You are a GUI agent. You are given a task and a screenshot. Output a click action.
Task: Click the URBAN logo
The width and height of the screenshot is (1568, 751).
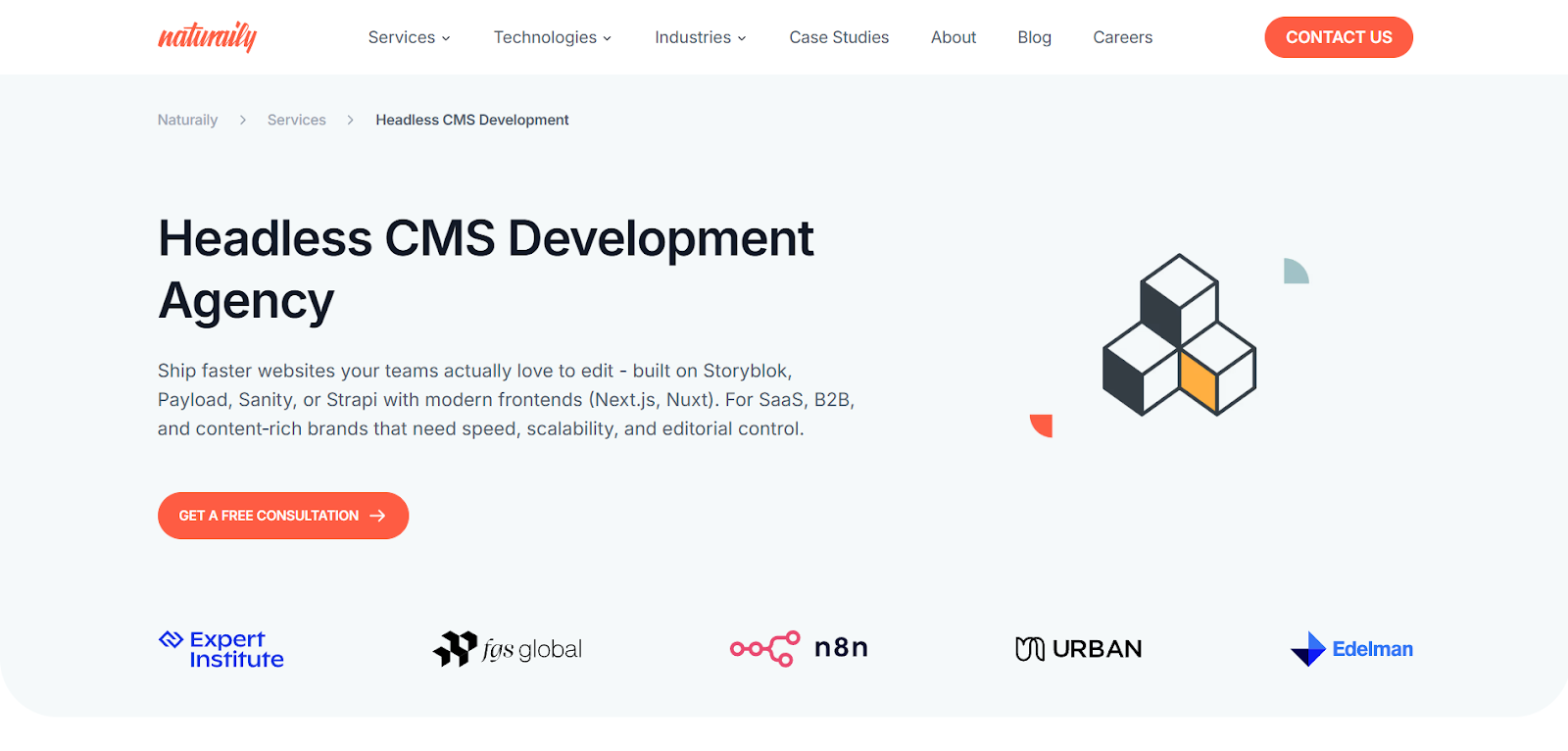click(x=1078, y=649)
